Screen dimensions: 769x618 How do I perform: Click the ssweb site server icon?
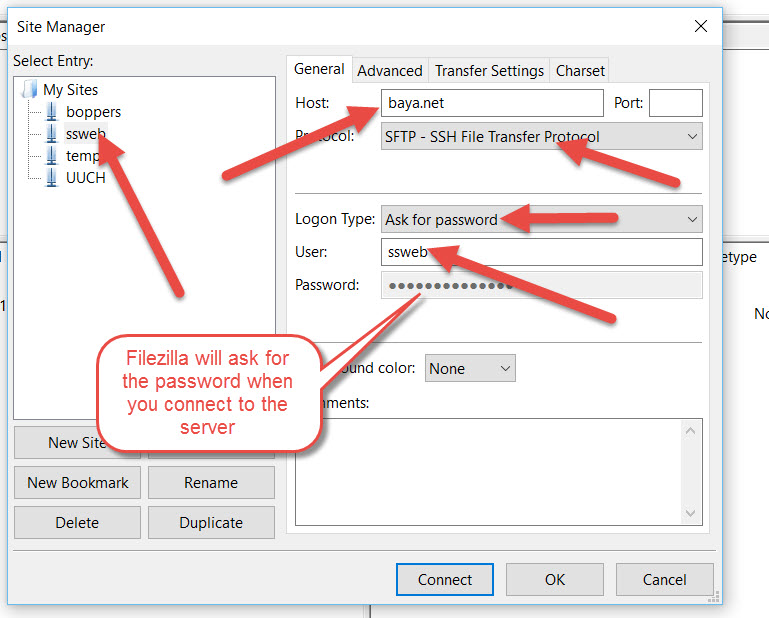[x=52, y=134]
